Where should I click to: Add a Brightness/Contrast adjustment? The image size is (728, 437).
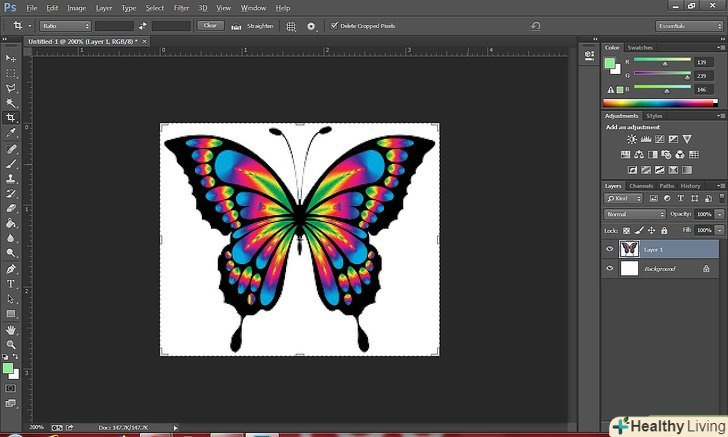[631, 139]
